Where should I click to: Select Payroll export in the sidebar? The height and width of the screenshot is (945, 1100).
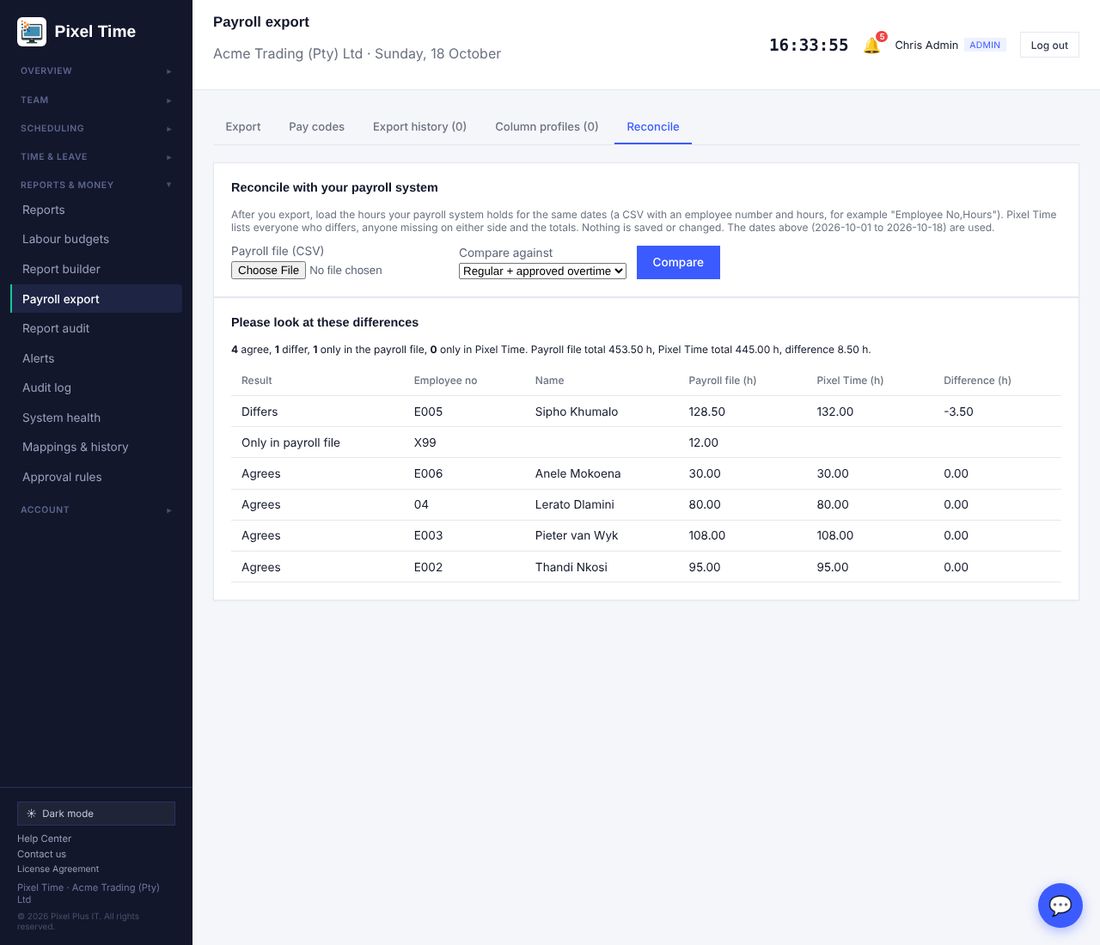pyautogui.click(x=96, y=299)
